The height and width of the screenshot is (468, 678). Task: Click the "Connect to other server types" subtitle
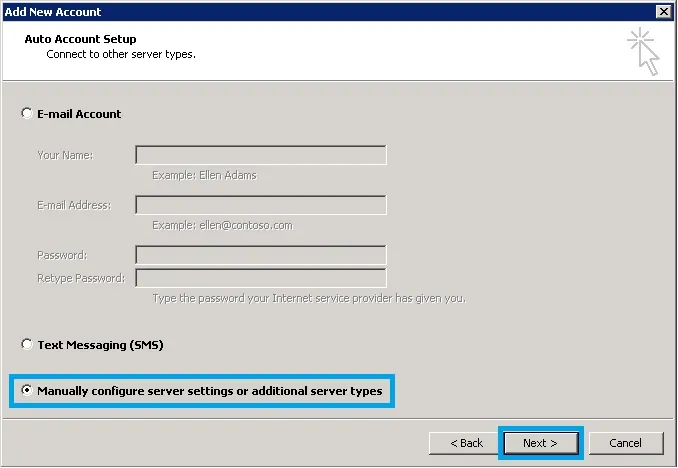coord(121,54)
